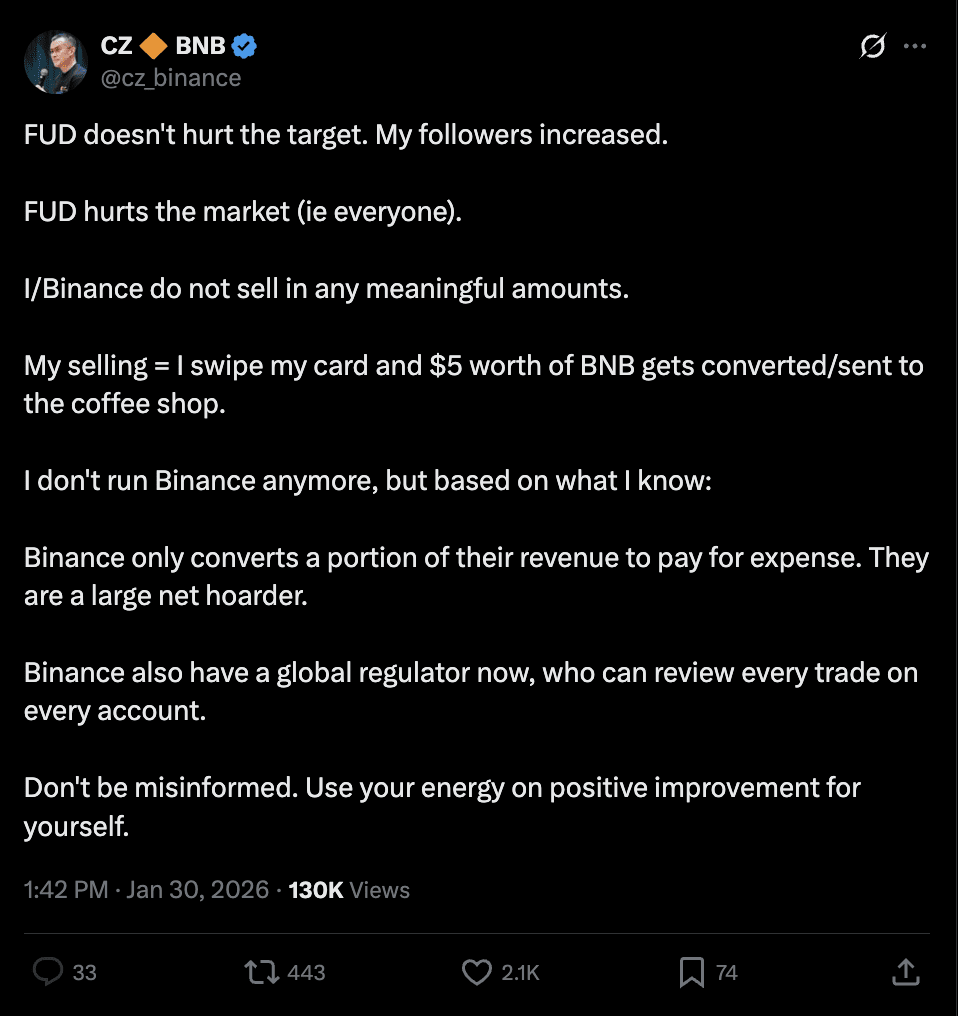Click the 443 reposts count

click(x=306, y=972)
